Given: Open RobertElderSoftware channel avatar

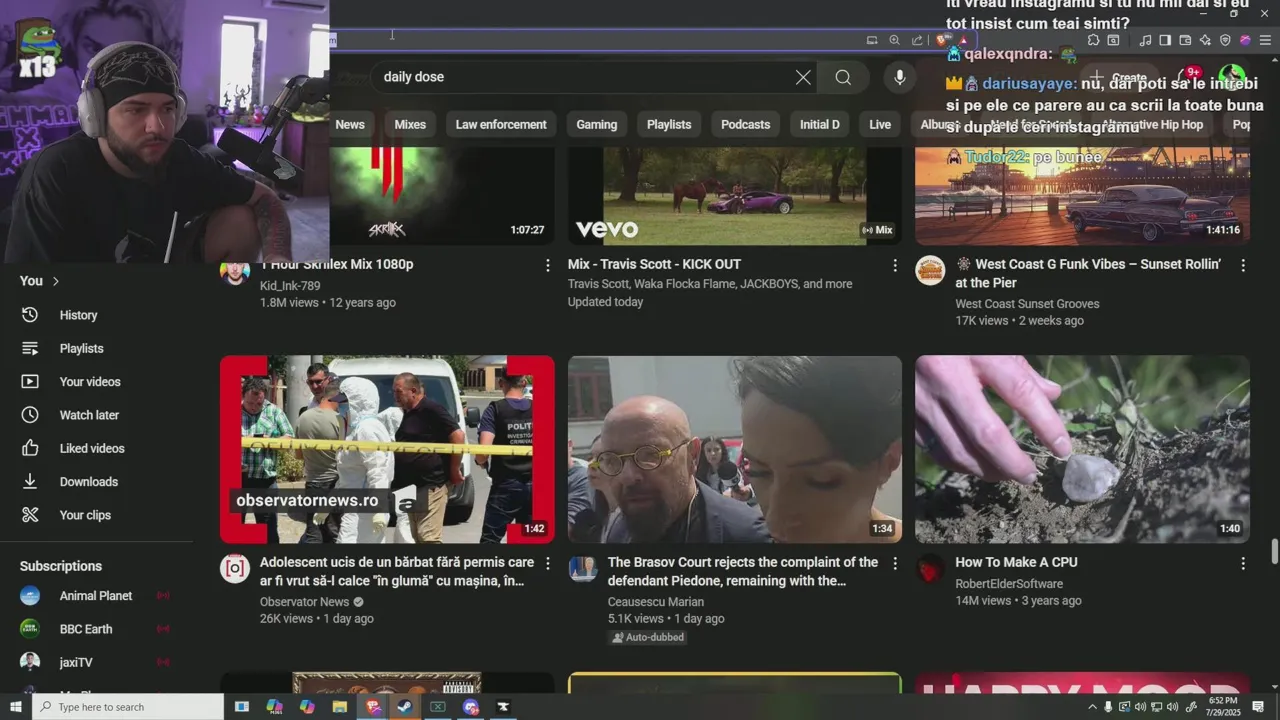Looking at the screenshot, I should coord(930,569).
